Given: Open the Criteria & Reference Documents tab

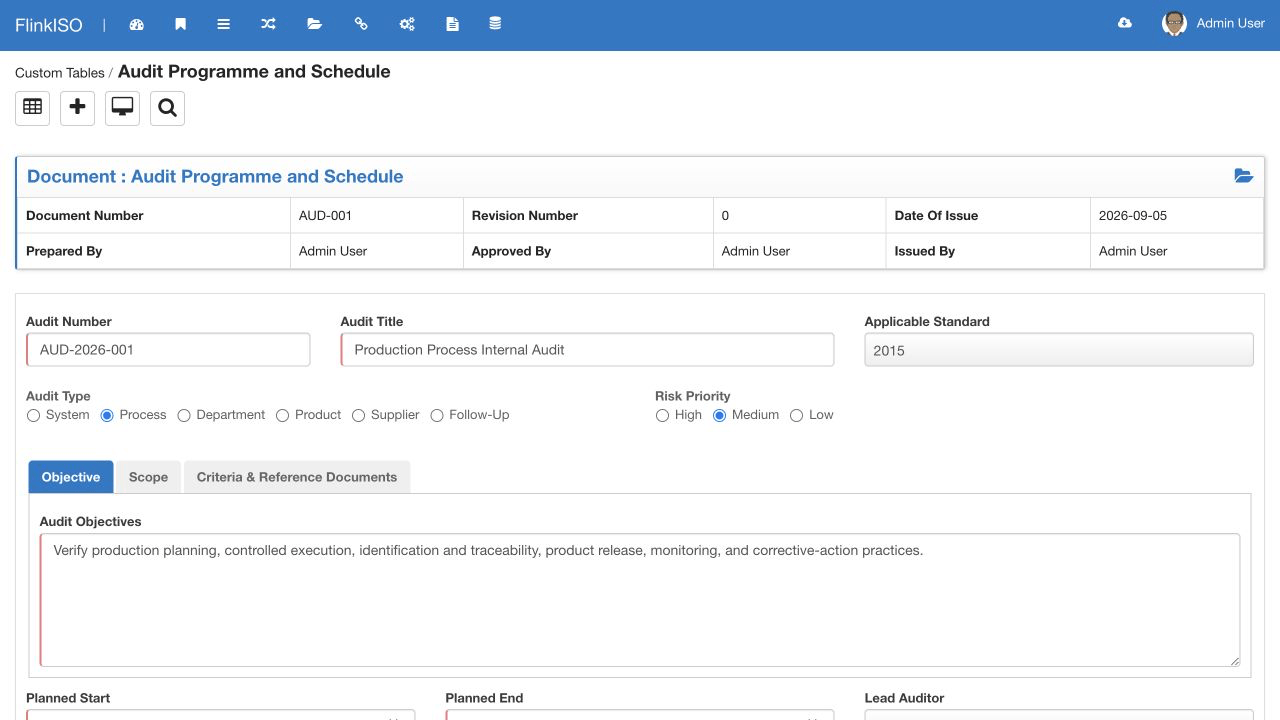Looking at the screenshot, I should [297, 477].
